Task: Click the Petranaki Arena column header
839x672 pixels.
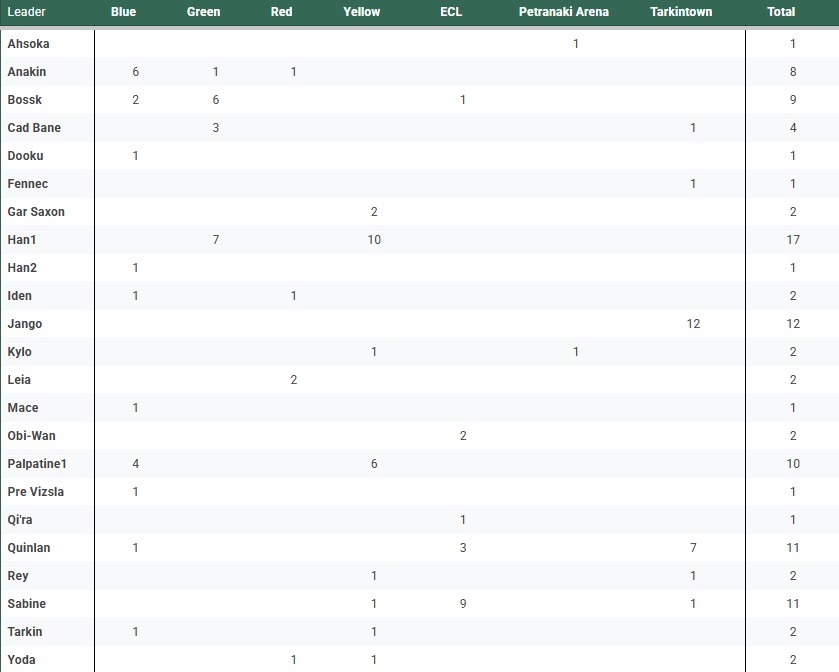Action: [x=564, y=12]
